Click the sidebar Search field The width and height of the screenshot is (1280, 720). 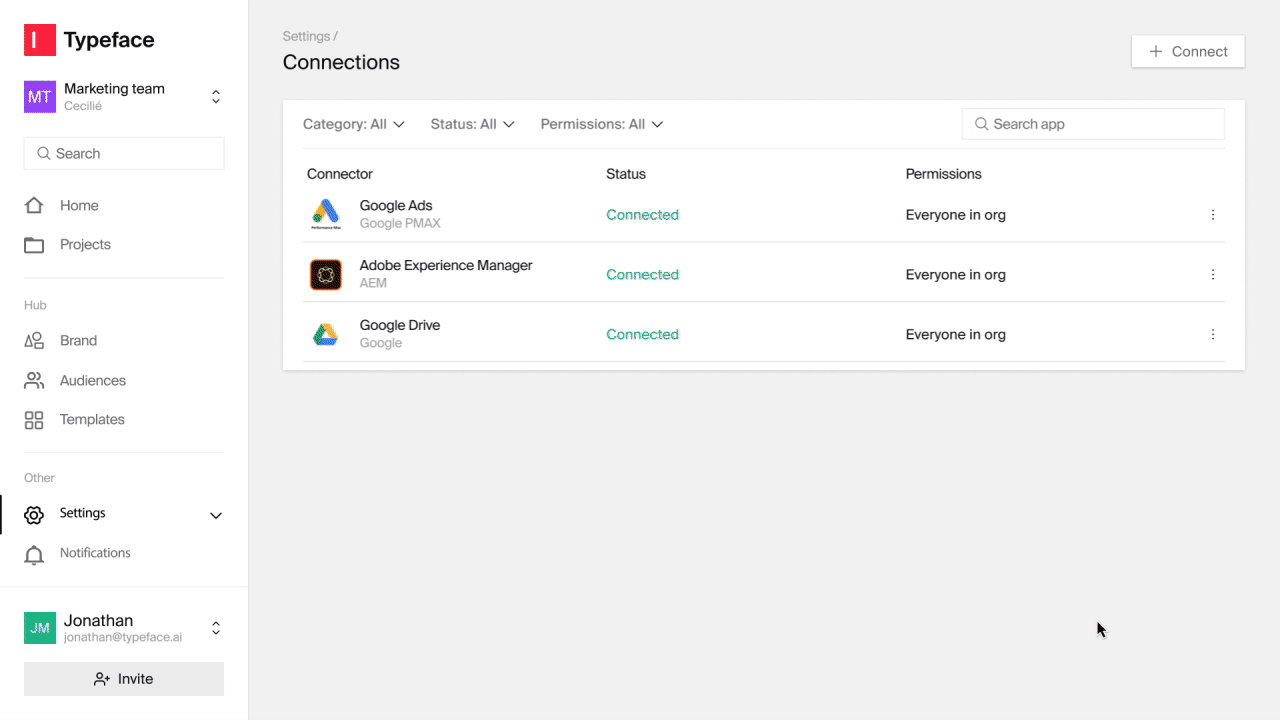tap(124, 154)
